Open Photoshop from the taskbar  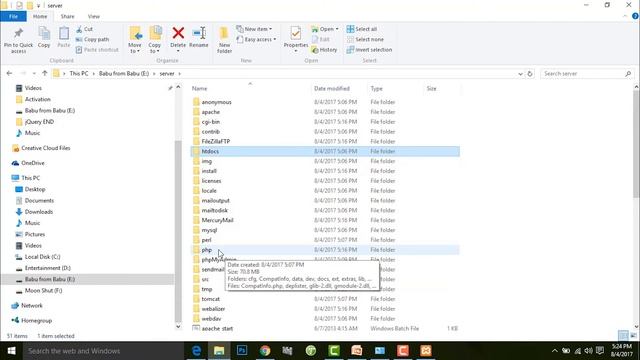(x=242, y=351)
